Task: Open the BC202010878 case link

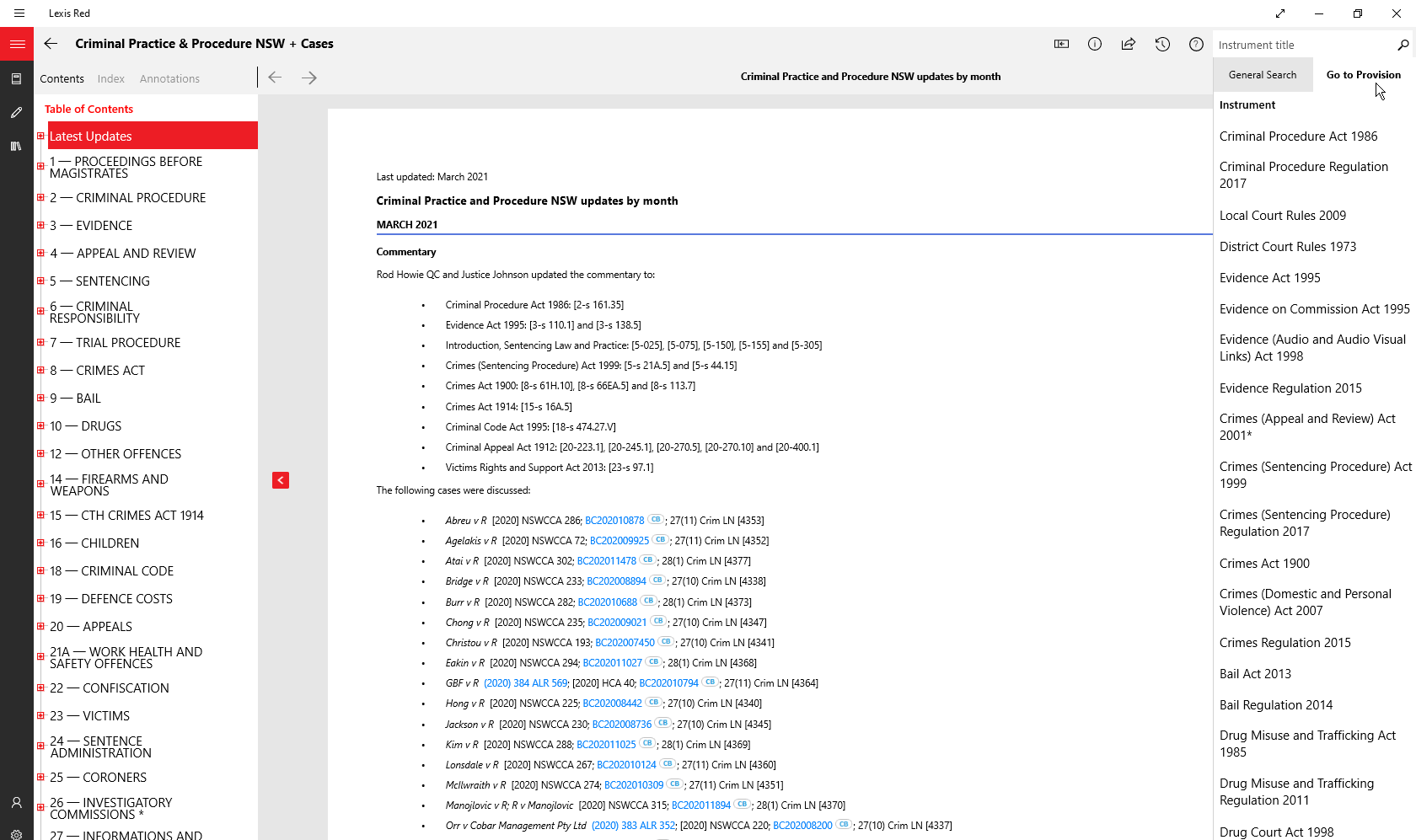Action: pos(614,520)
